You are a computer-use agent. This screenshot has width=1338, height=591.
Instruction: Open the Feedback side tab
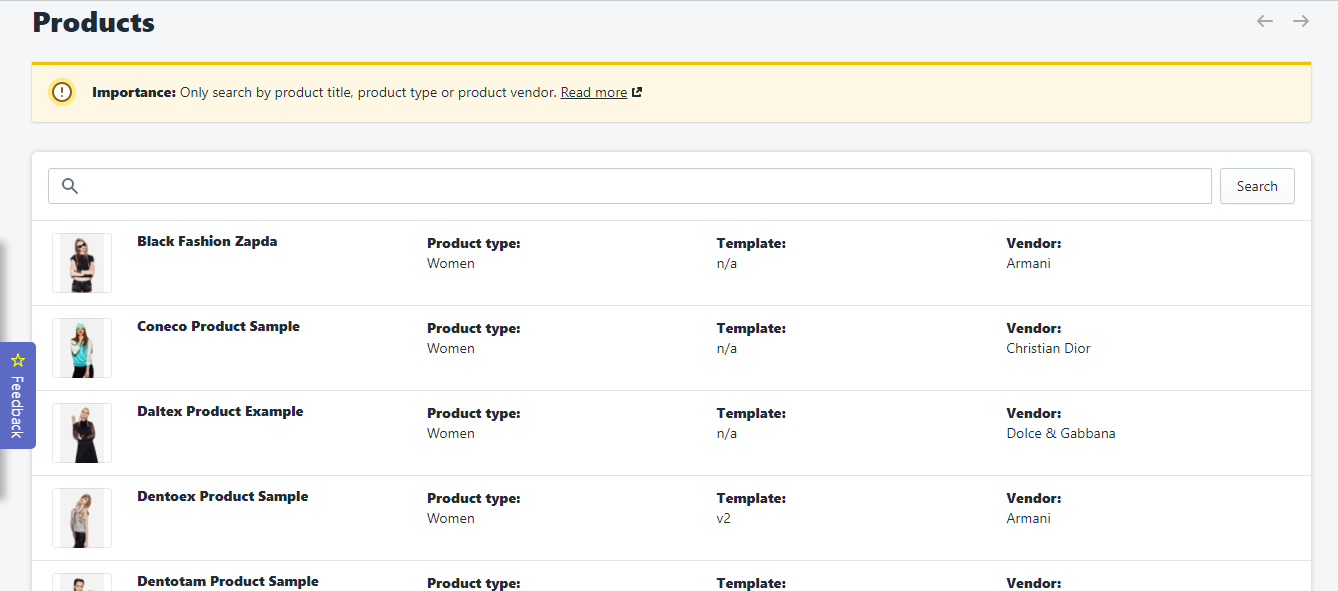[x=18, y=395]
